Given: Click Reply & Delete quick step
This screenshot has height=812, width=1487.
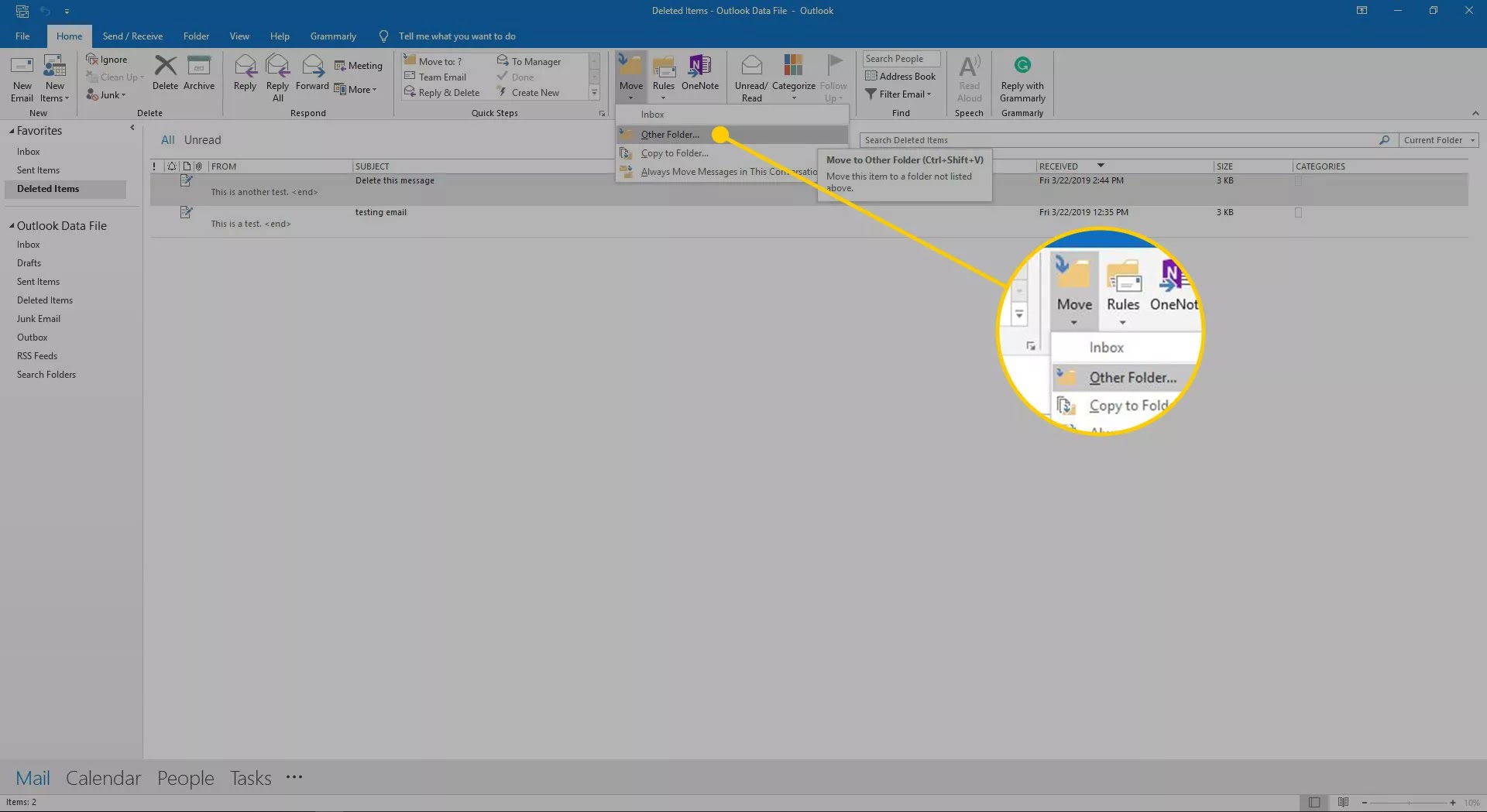Looking at the screenshot, I should pyautogui.click(x=441, y=92).
